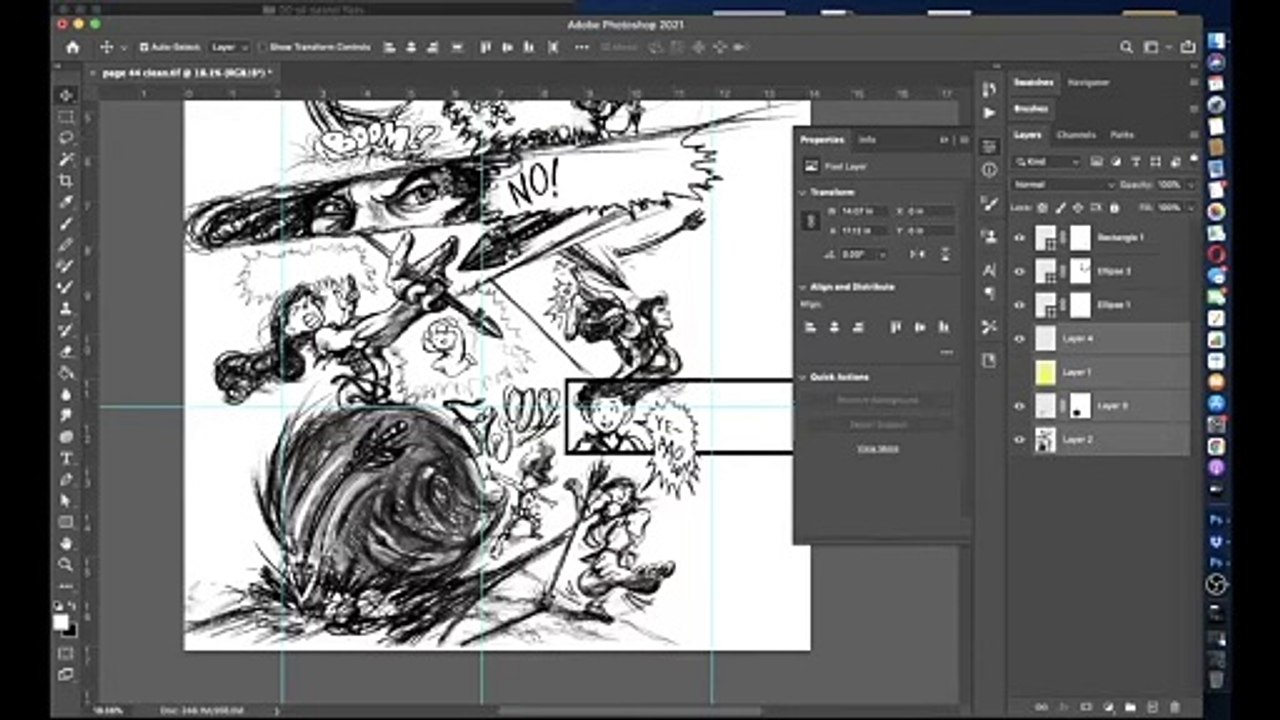
Task: Open the search icon in the options bar
Action: pos(1126,47)
